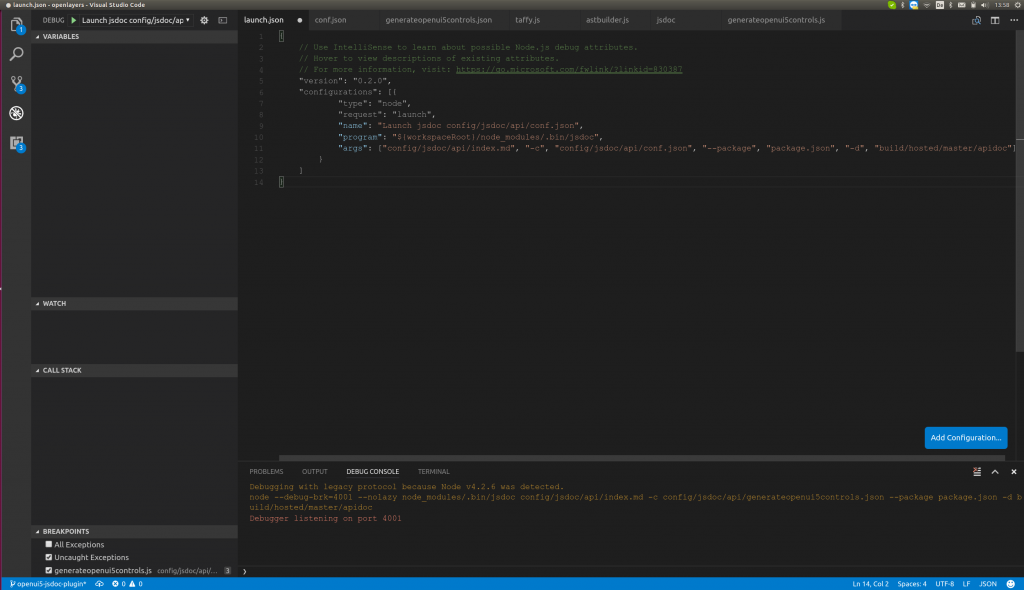Open the Search view
Viewport: 1024px width, 590px height.
(x=15, y=57)
